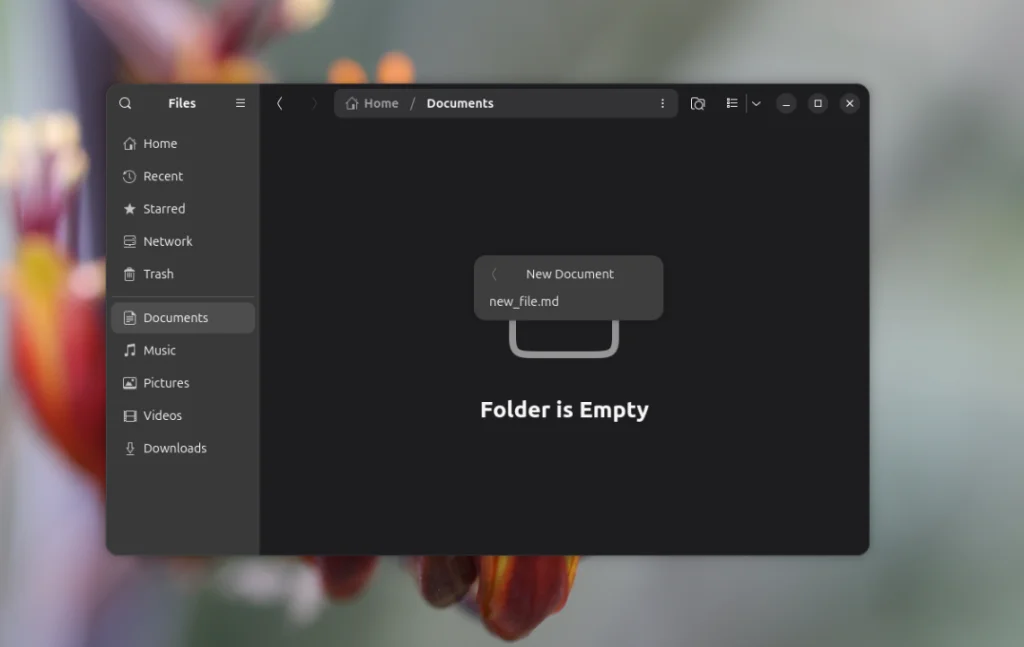Open the view options dropdown chevron
The height and width of the screenshot is (647, 1024).
coord(756,103)
